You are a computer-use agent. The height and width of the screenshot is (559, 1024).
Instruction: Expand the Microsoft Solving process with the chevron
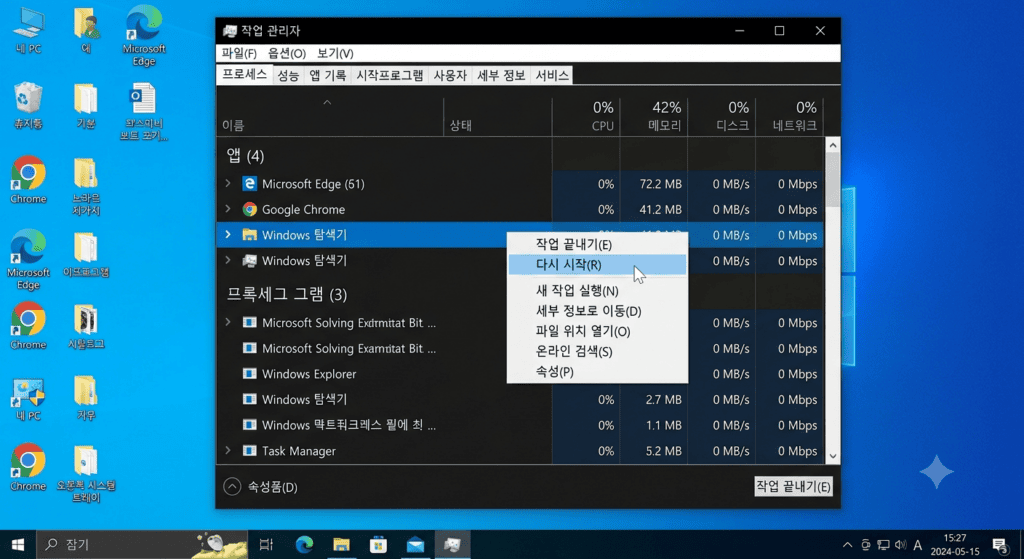pyautogui.click(x=228, y=322)
